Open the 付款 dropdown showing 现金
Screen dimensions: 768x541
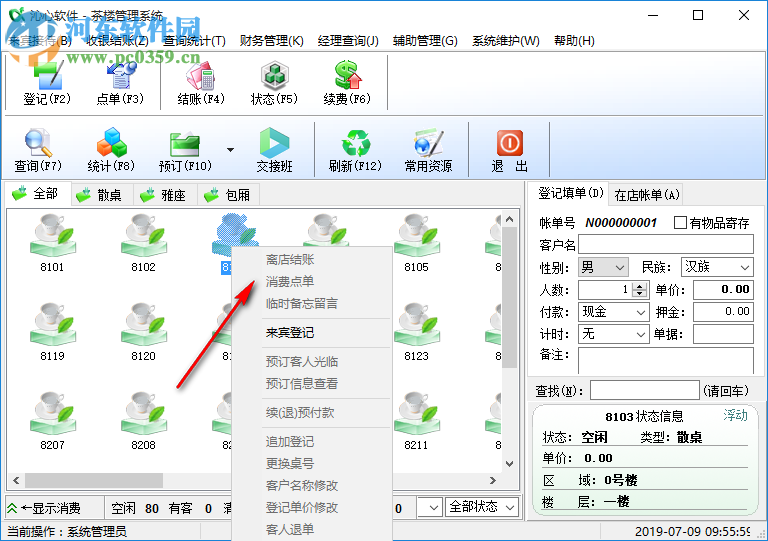pos(614,312)
